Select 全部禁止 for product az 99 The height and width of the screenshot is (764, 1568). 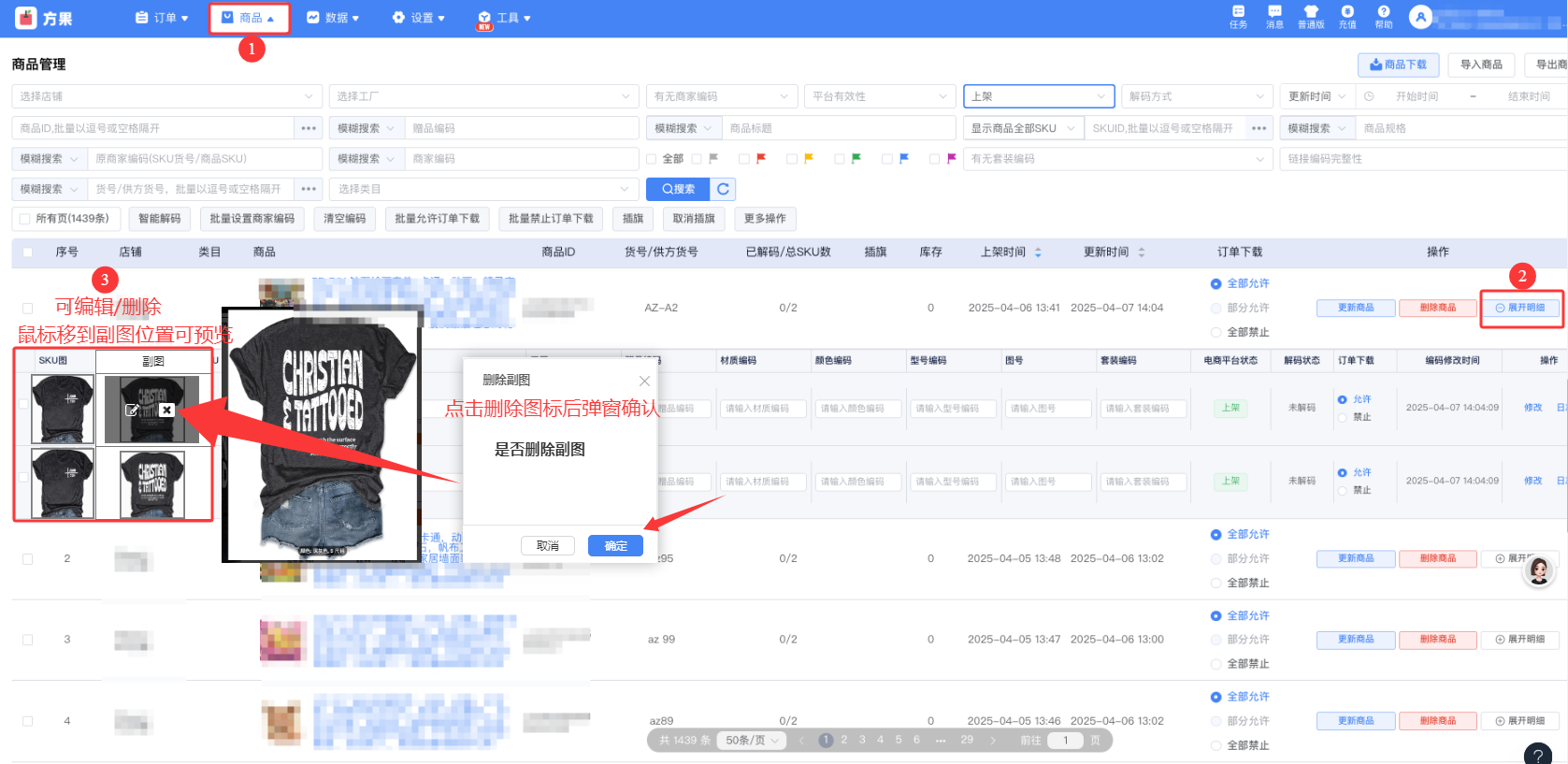pos(1216,664)
